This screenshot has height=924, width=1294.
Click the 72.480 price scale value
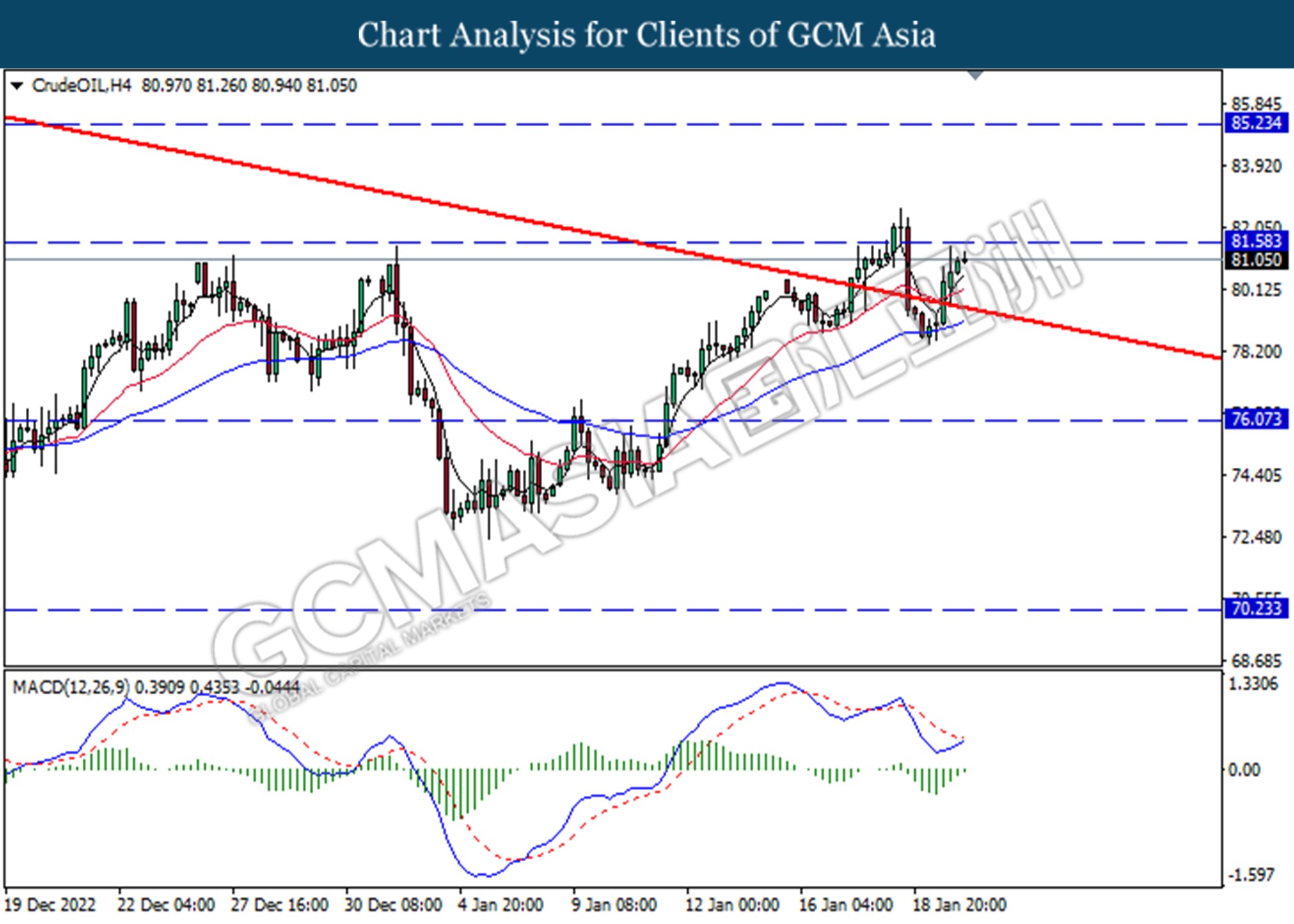[x=1256, y=538]
